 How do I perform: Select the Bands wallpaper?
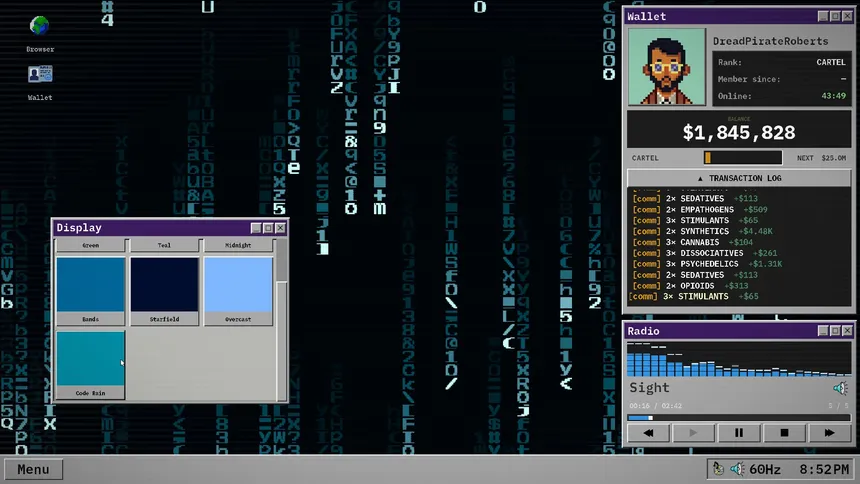(x=90, y=291)
